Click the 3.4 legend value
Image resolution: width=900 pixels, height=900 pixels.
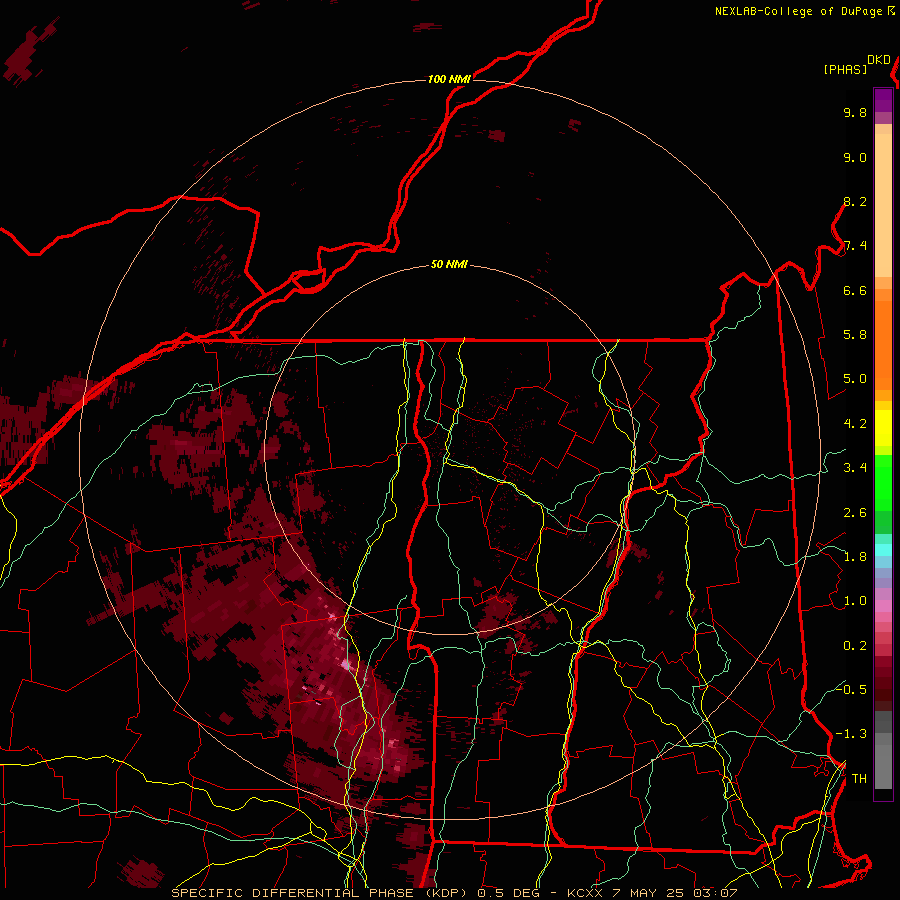[855, 468]
